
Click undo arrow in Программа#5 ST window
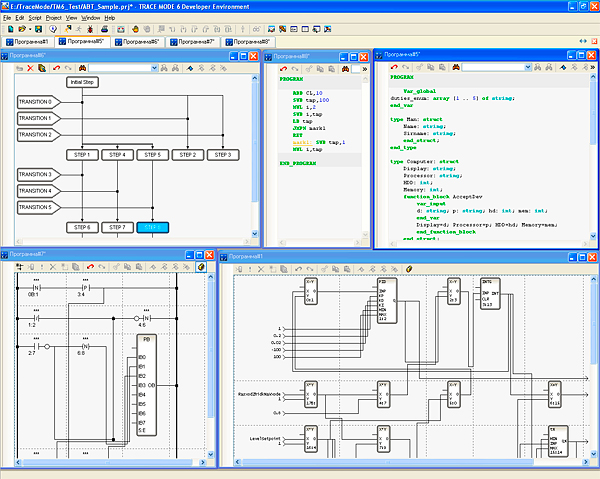[x=394, y=67]
